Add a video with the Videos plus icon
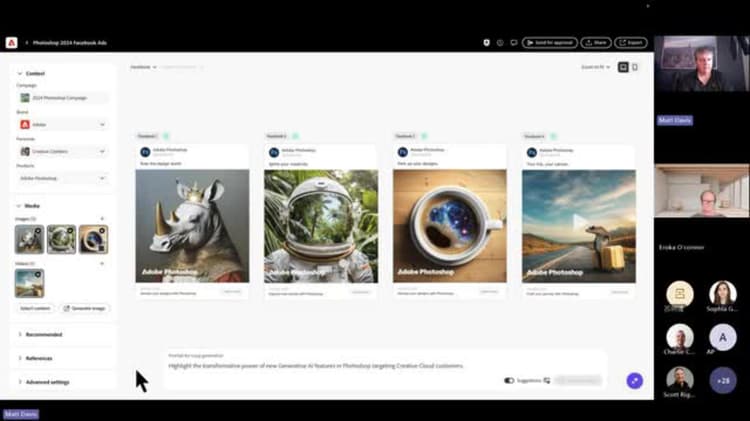Screen dimensions: 750x421 pos(102,264)
